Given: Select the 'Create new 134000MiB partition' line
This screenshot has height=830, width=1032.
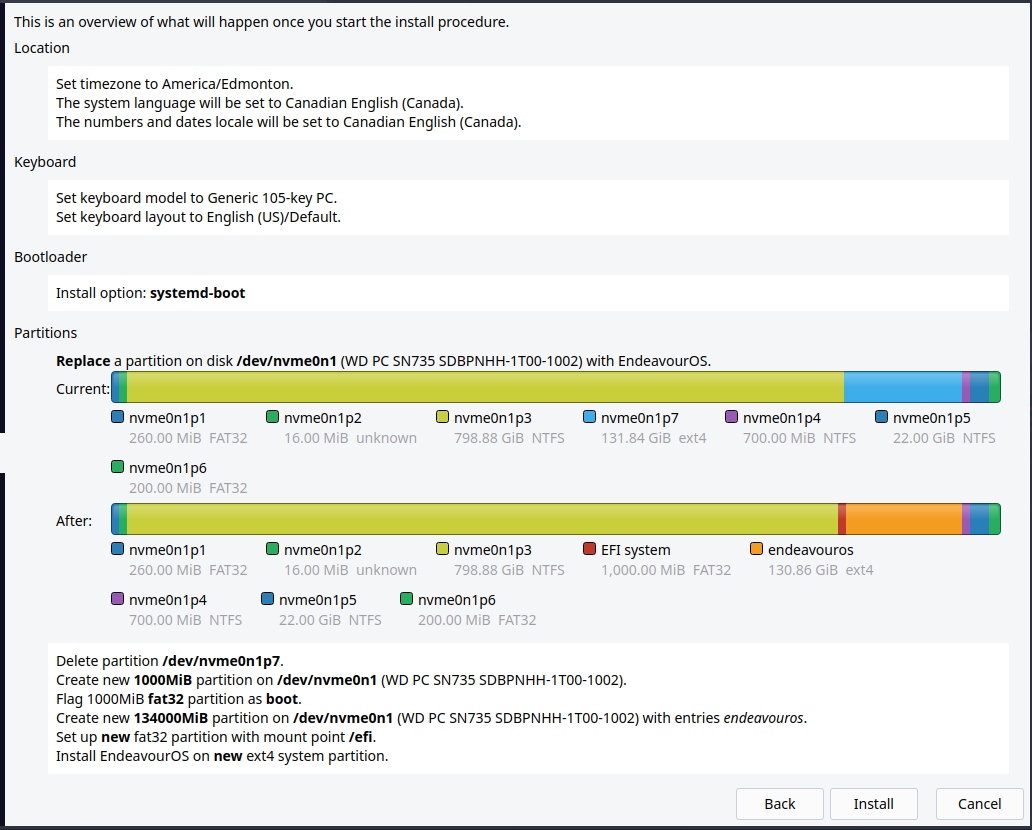Looking at the screenshot, I should click(x=431, y=718).
